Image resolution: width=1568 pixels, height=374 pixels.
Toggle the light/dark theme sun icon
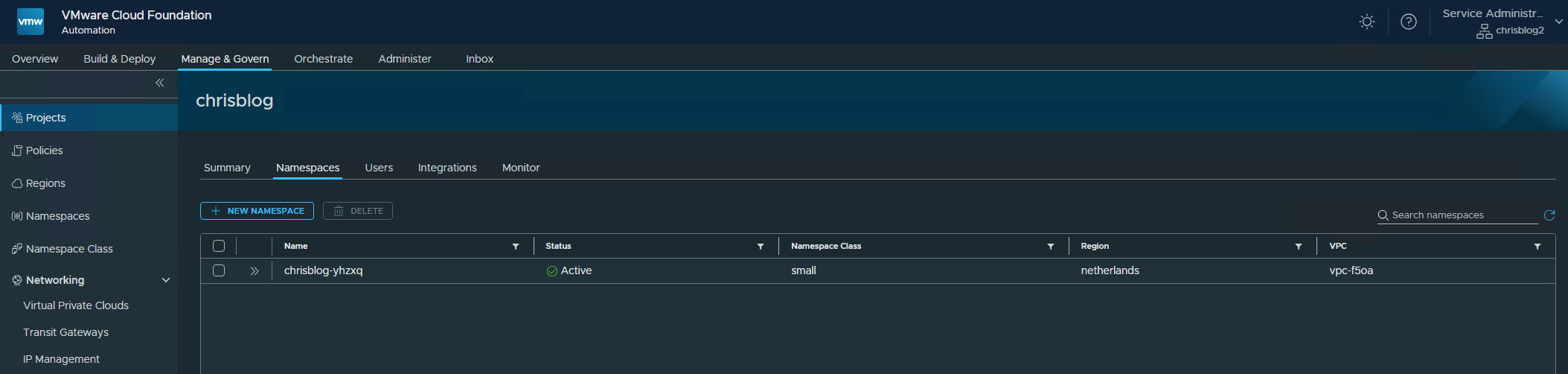tap(1366, 22)
